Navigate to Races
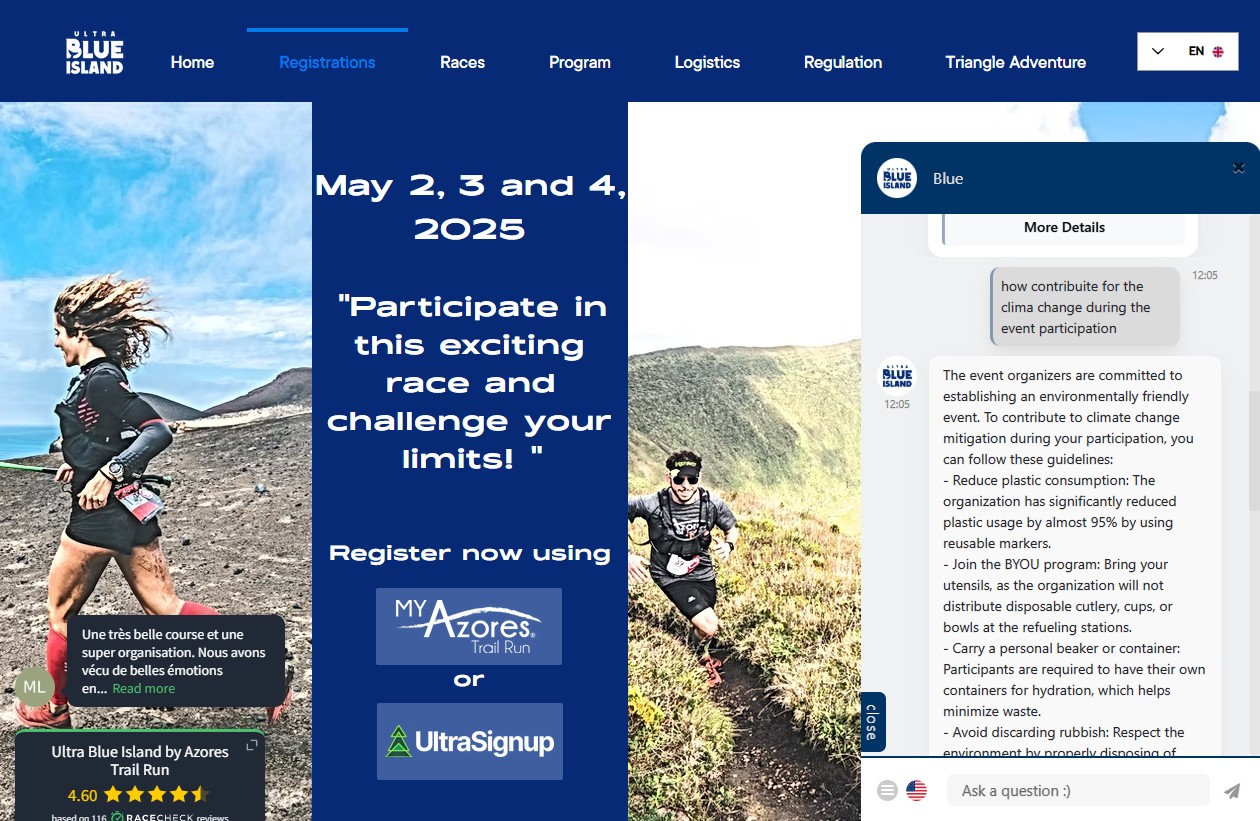The height and width of the screenshot is (821, 1260). point(462,62)
